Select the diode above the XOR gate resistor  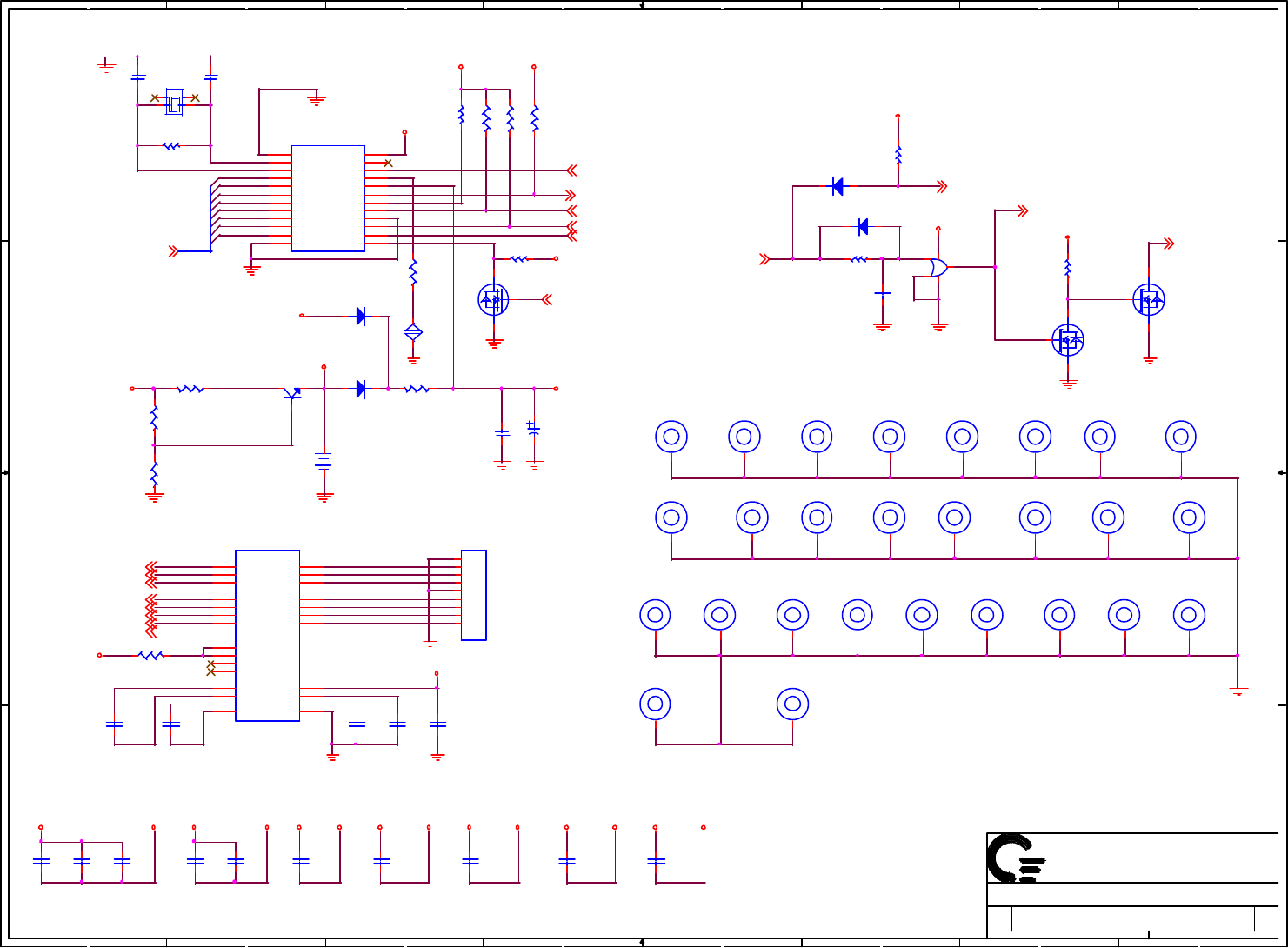(863, 226)
